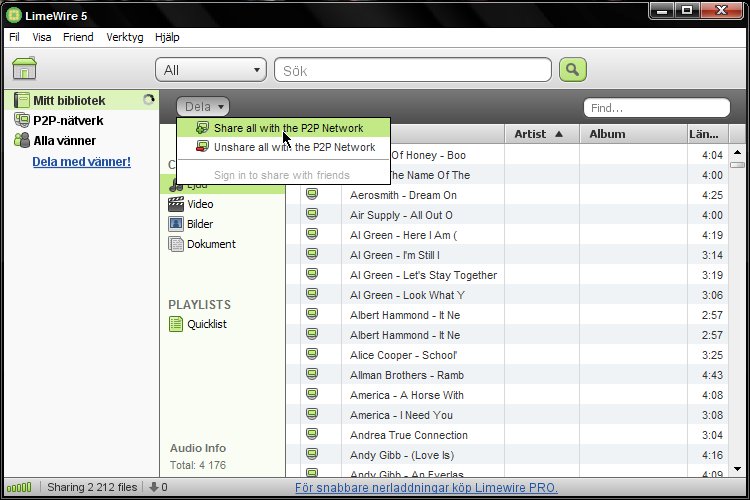Collapse the Dela share dropdown button
Viewport: 750px width, 500px height.
[203, 107]
